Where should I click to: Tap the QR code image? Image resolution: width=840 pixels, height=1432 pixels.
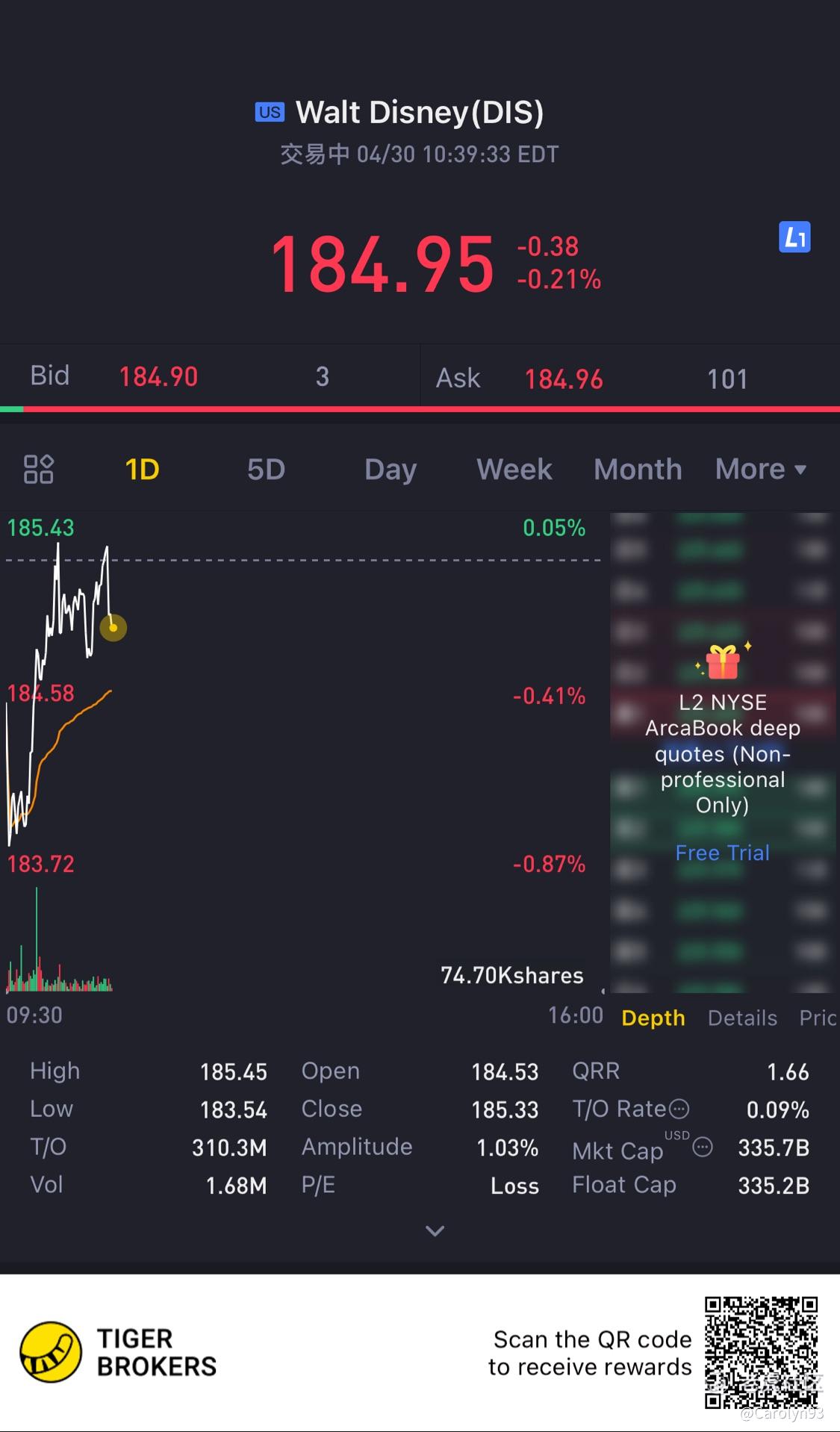pos(762,1352)
